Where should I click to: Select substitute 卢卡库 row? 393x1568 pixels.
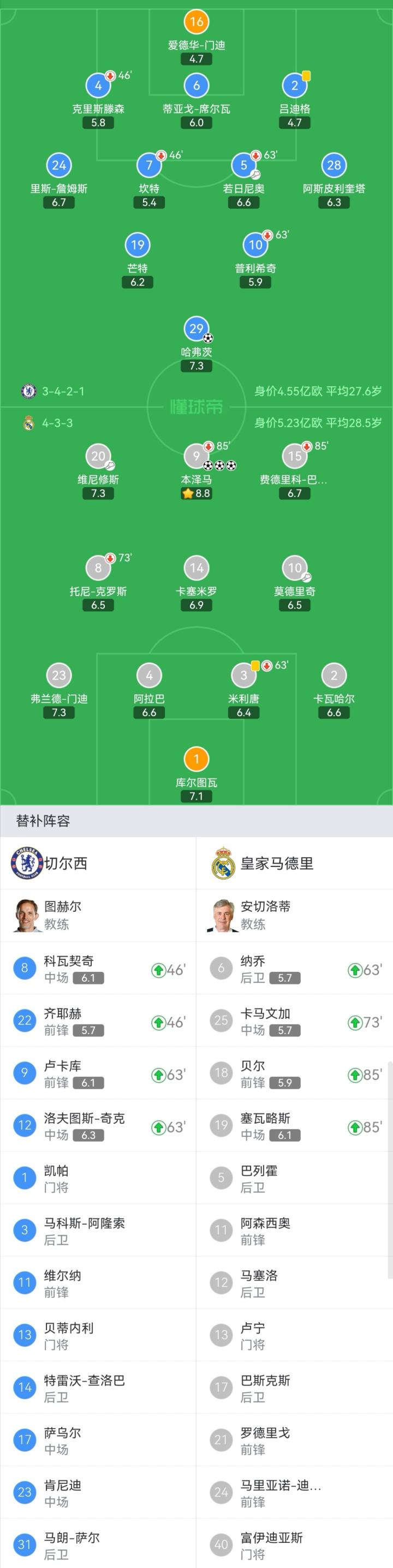point(98,1073)
